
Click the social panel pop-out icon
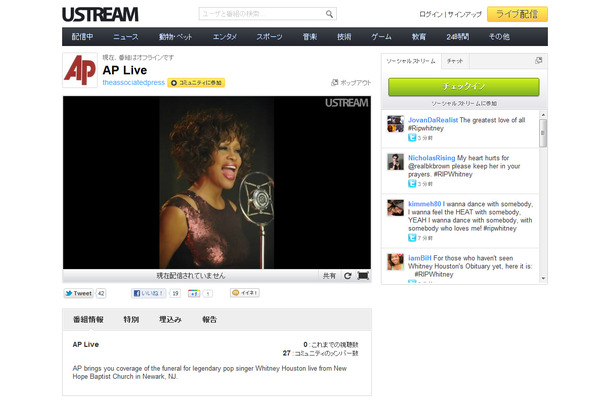(x=538, y=60)
